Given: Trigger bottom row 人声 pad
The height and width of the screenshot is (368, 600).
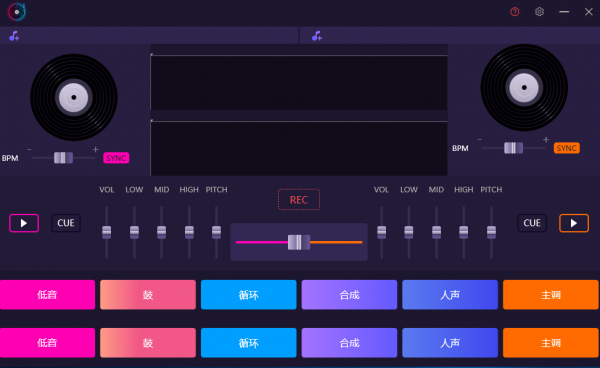Looking at the screenshot, I should click(x=450, y=343).
